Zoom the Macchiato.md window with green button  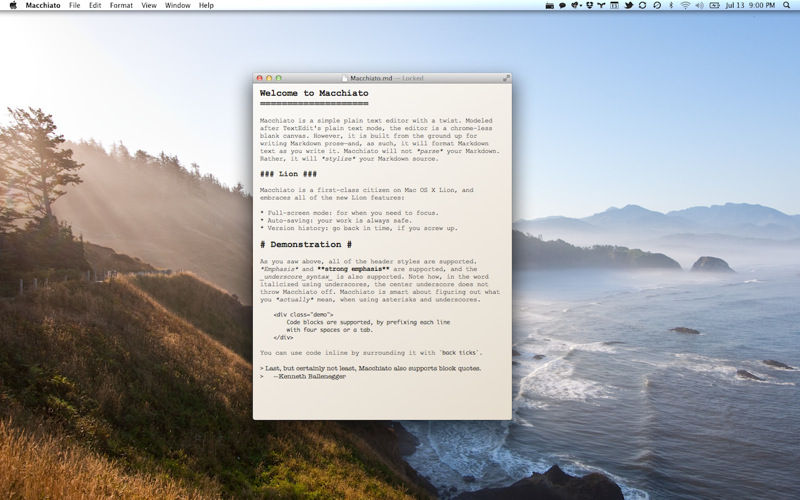pyautogui.click(x=279, y=78)
